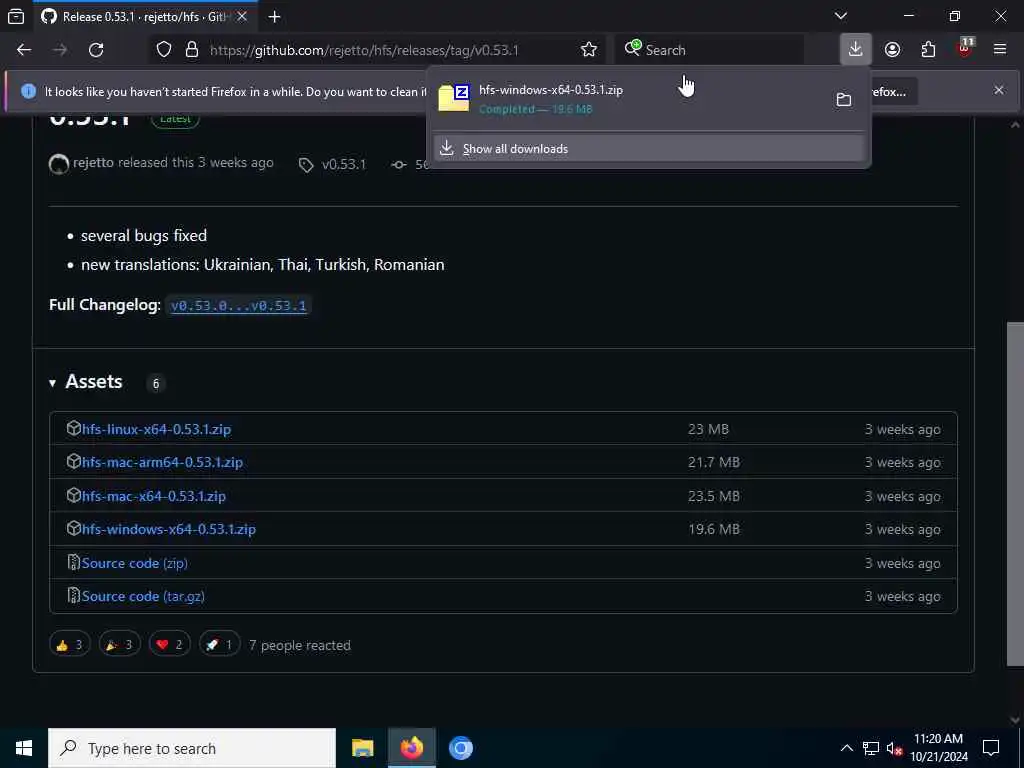Download hfs-windows-x64-0.53.1.zip from the assets list
Screen dimensions: 1024x768
[x=168, y=529]
